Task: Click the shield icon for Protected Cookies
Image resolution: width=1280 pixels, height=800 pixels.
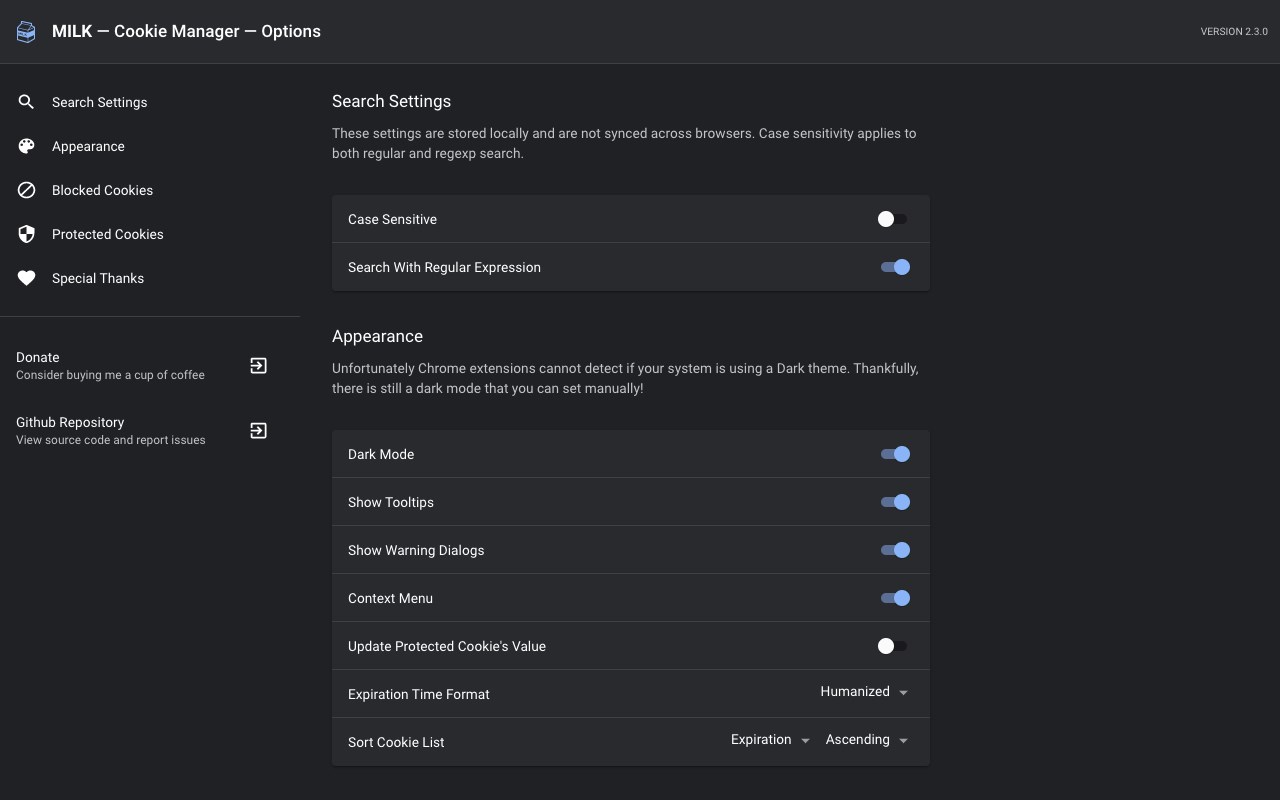Action: tap(27, 234)
